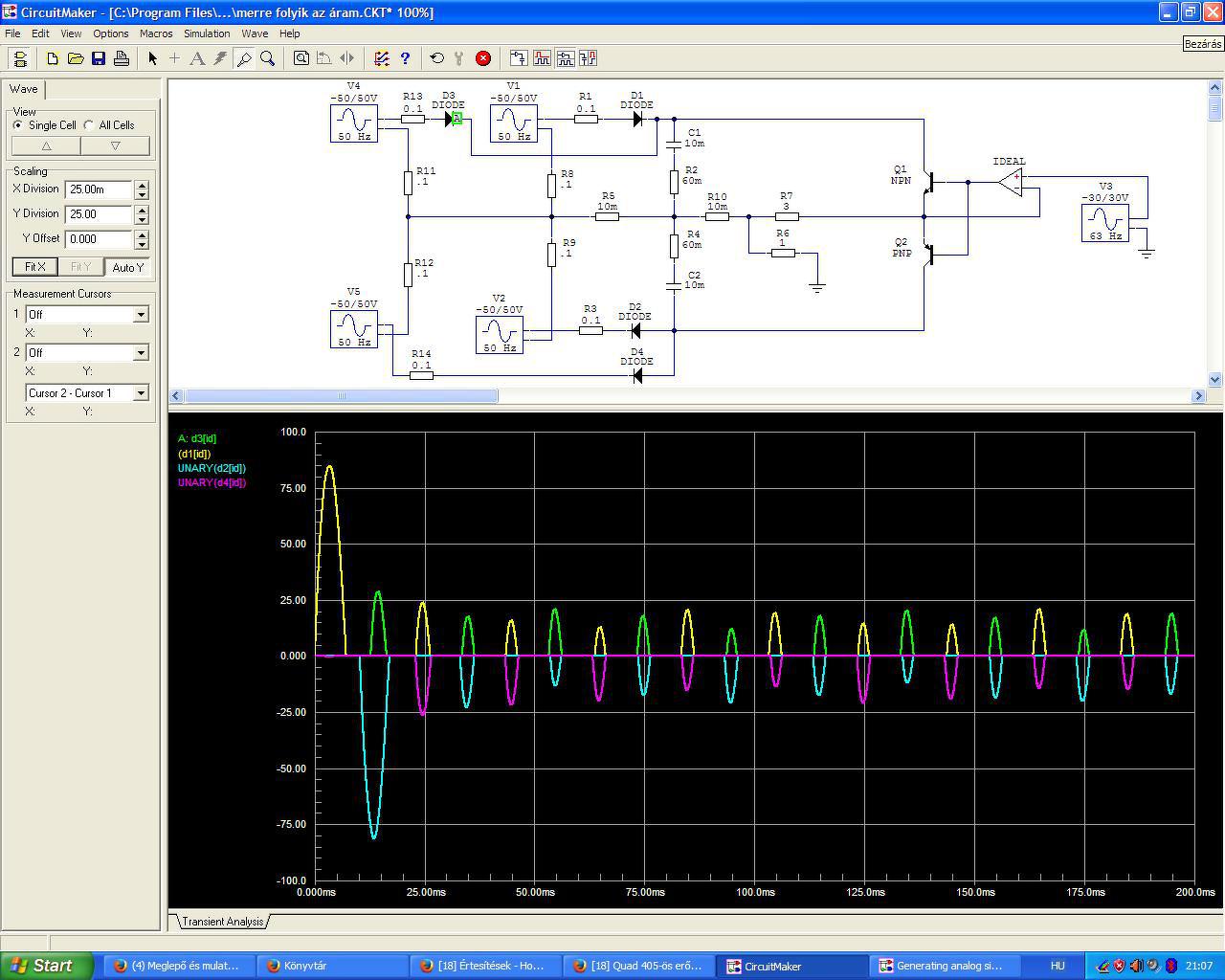The width and height of the screenshot is (1225, 980).
Task: Click the magnifier zoom tool icon
Action: coord(268,58)
